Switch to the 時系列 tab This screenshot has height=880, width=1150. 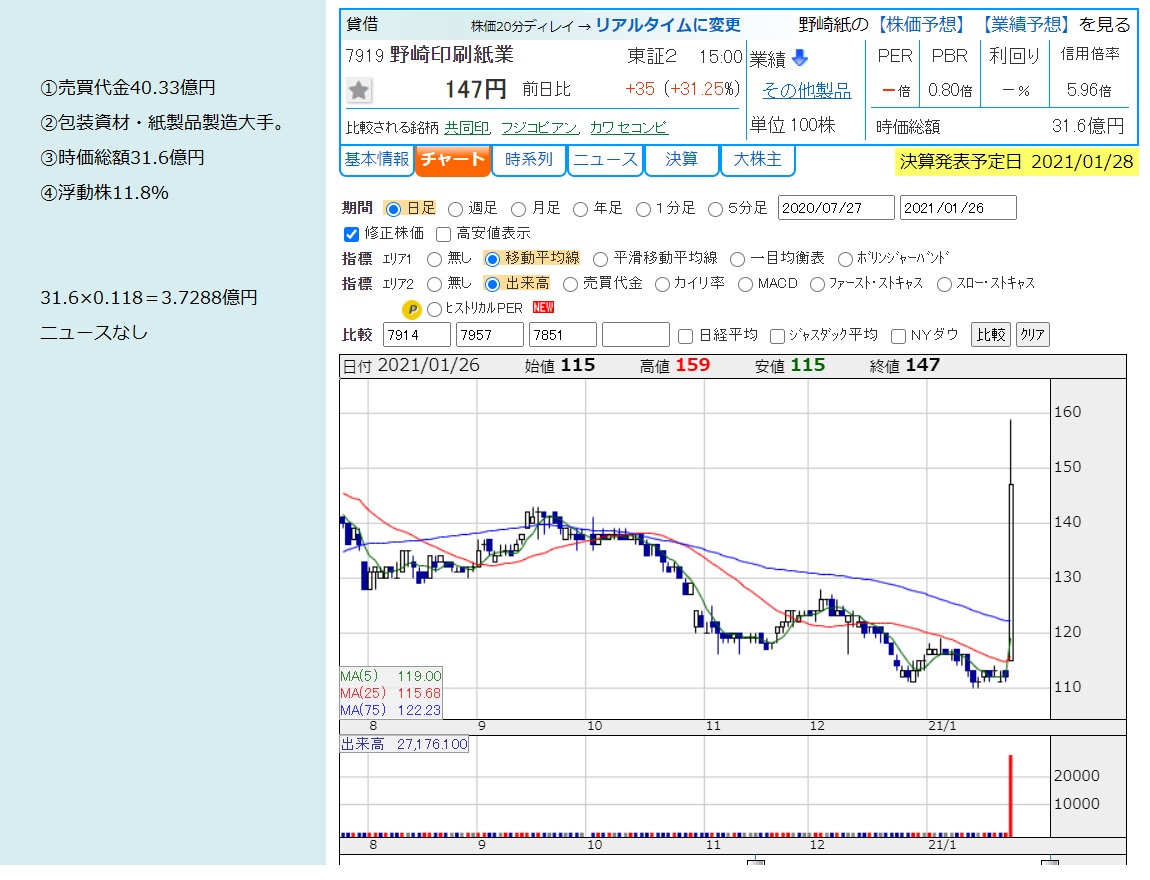click(529, 160)
